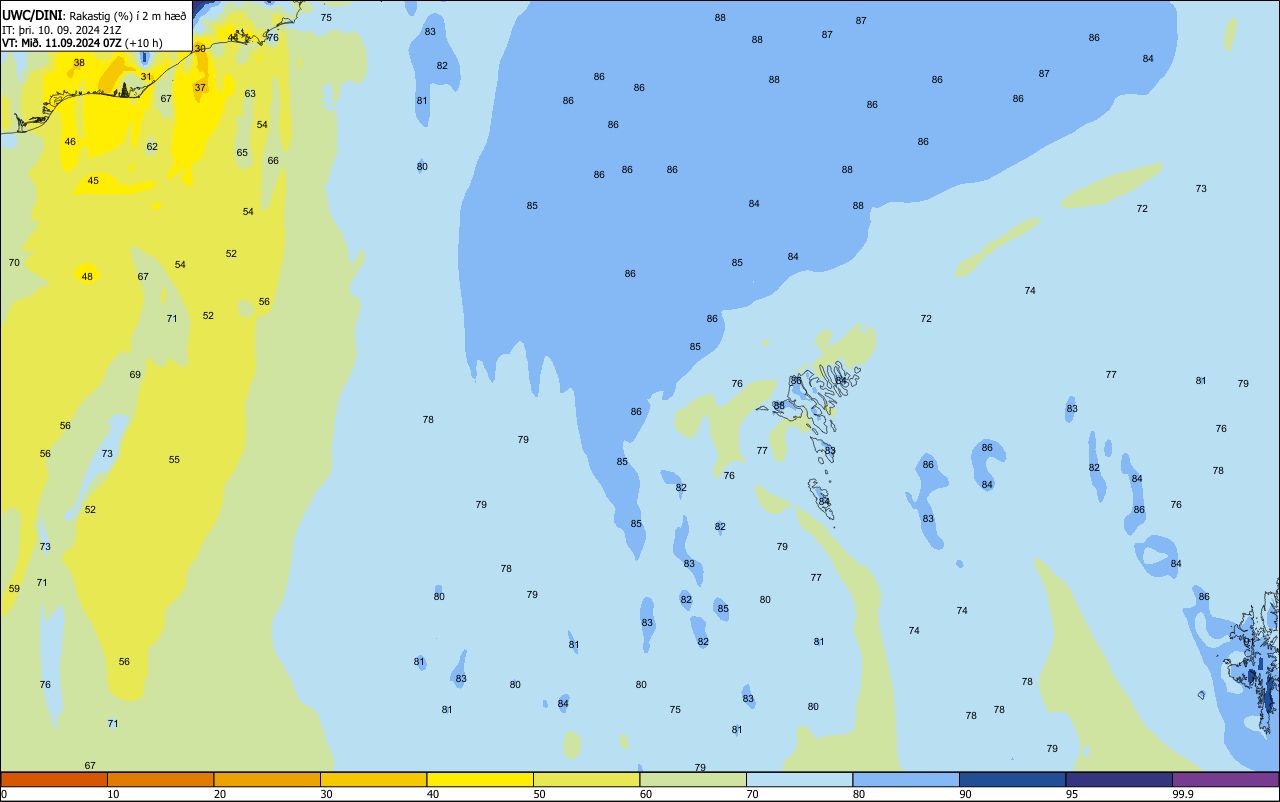This screenshot has height=802, width=1280.
Task: Click the humidity value '37' on the map
Action: coord(200,87)
